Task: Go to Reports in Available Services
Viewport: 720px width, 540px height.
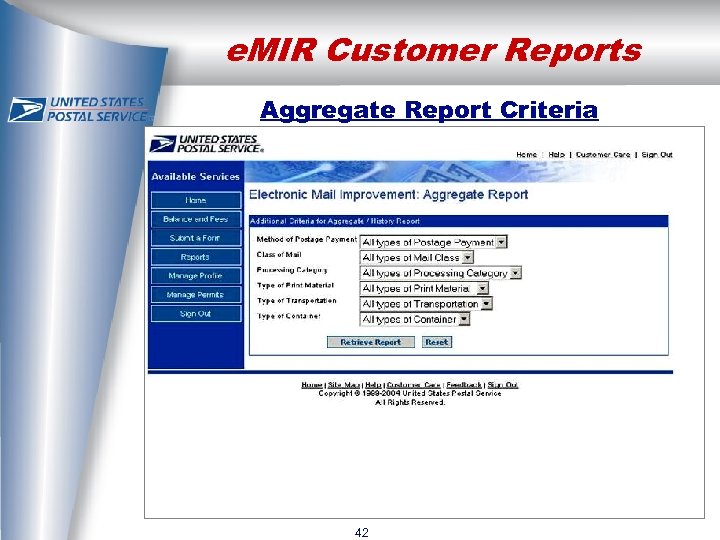Action: [196, 257]
